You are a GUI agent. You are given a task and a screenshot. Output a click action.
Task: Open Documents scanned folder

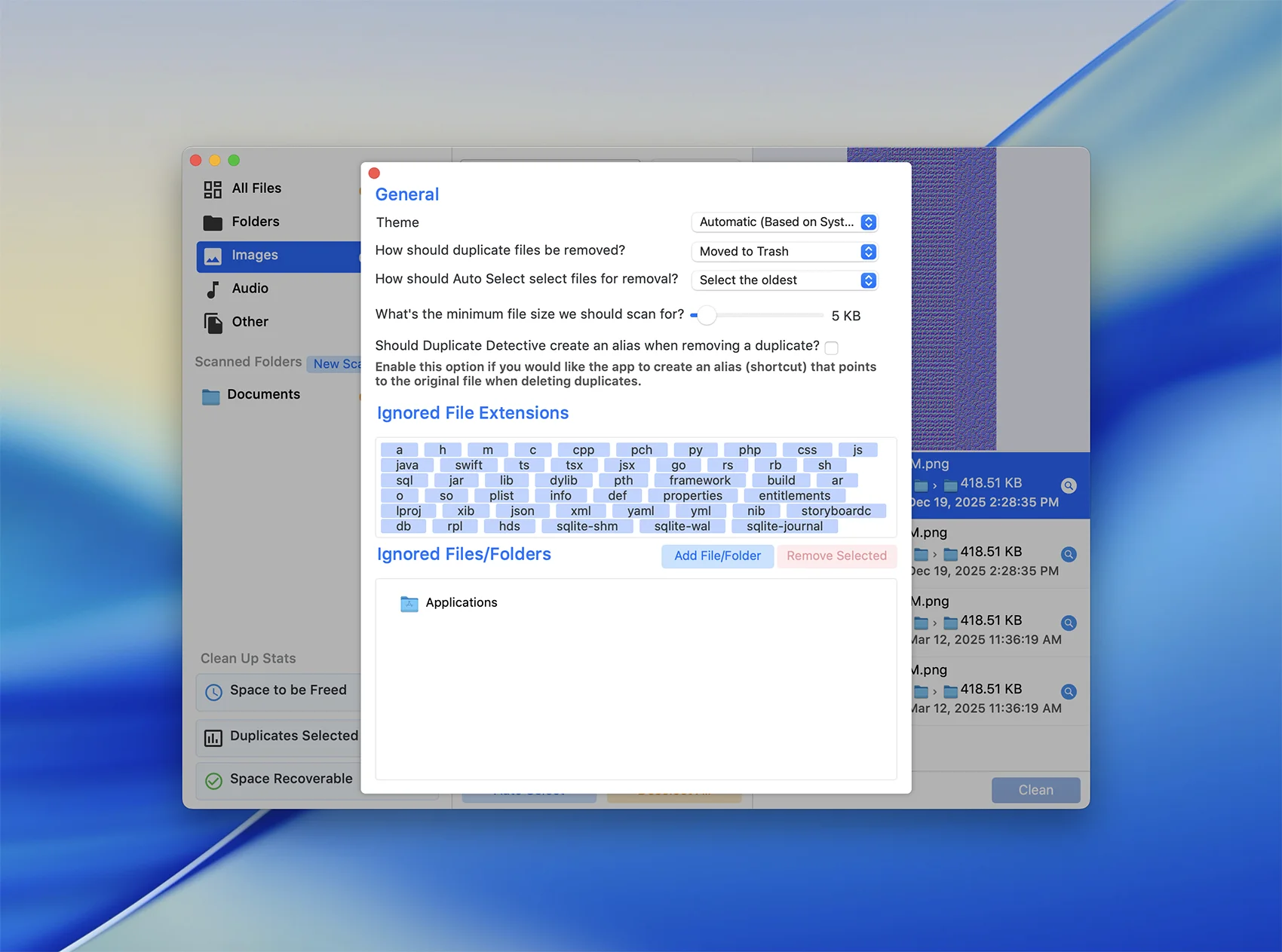[x=263, y=395]
